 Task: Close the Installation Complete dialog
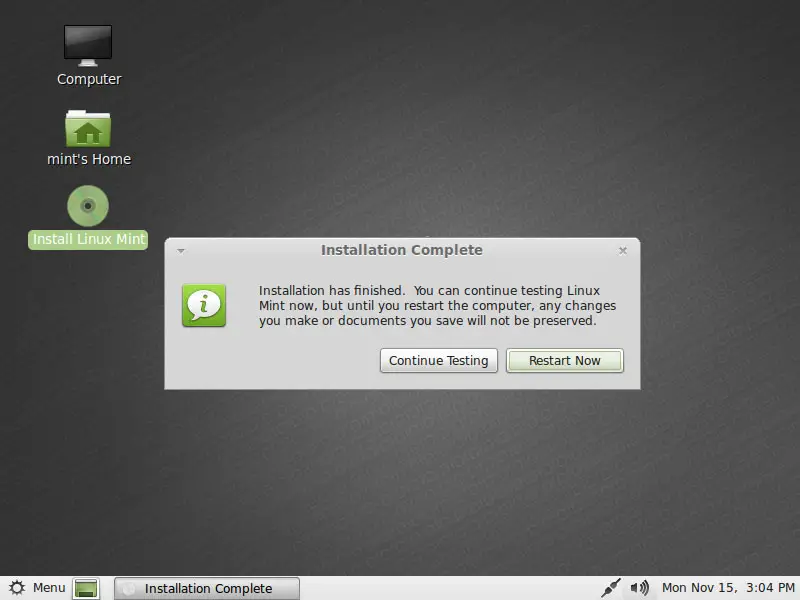(x=622, y=251)
